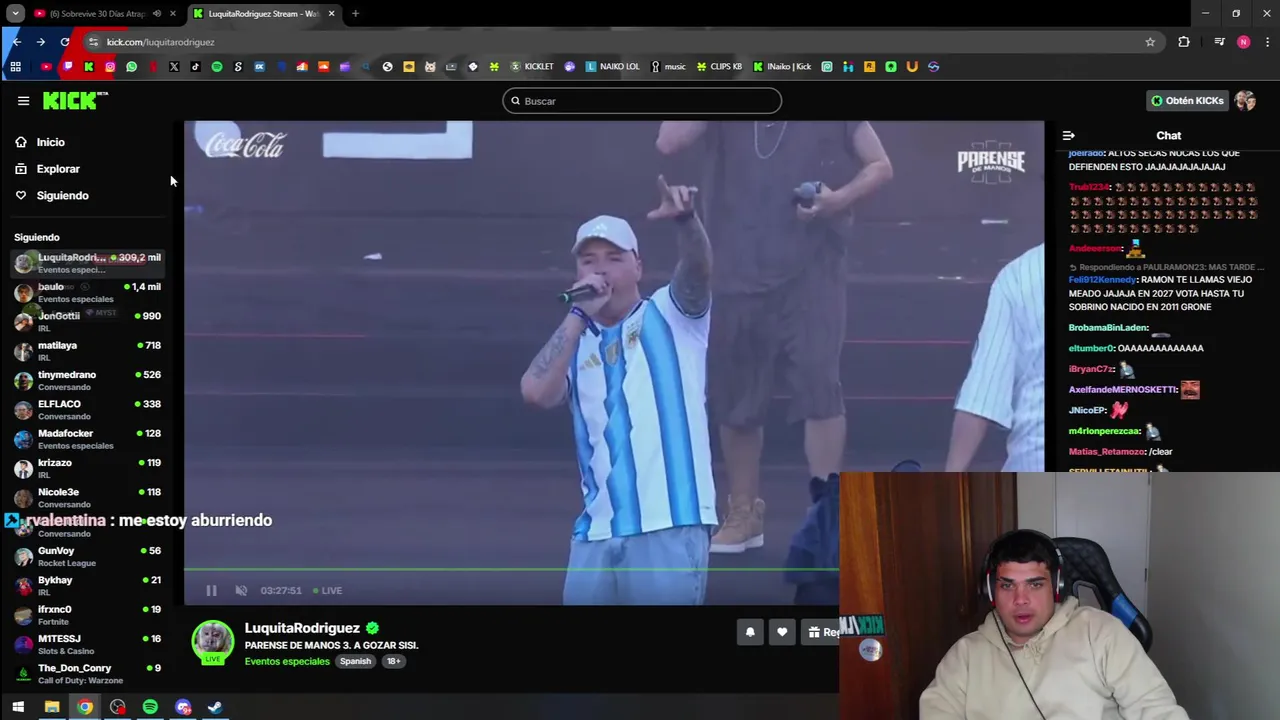1280x720 pixels.
Task: Open the Windows Start menu
Action: (18, 707)
